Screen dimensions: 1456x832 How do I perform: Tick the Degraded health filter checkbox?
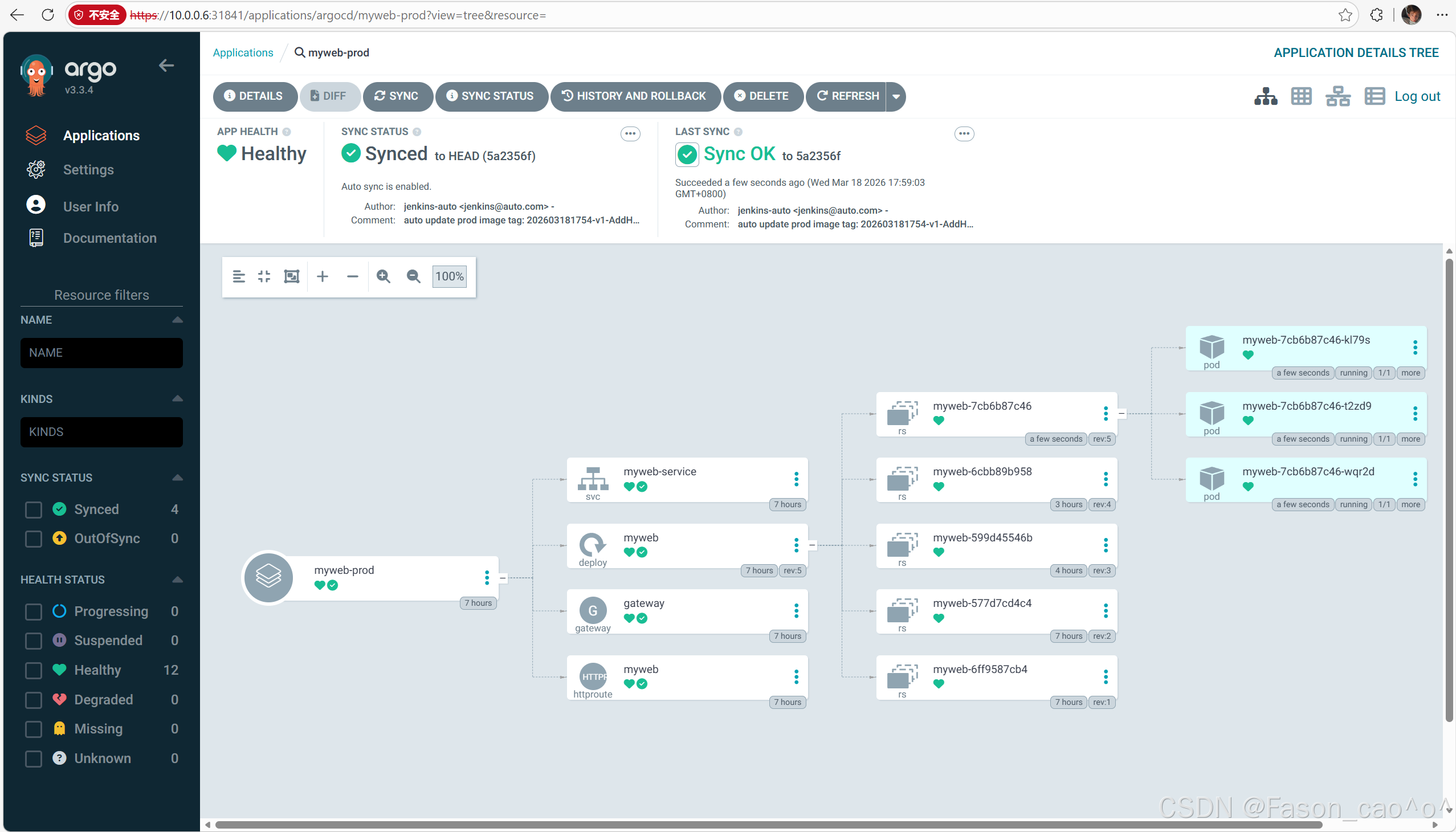point(34,699)
